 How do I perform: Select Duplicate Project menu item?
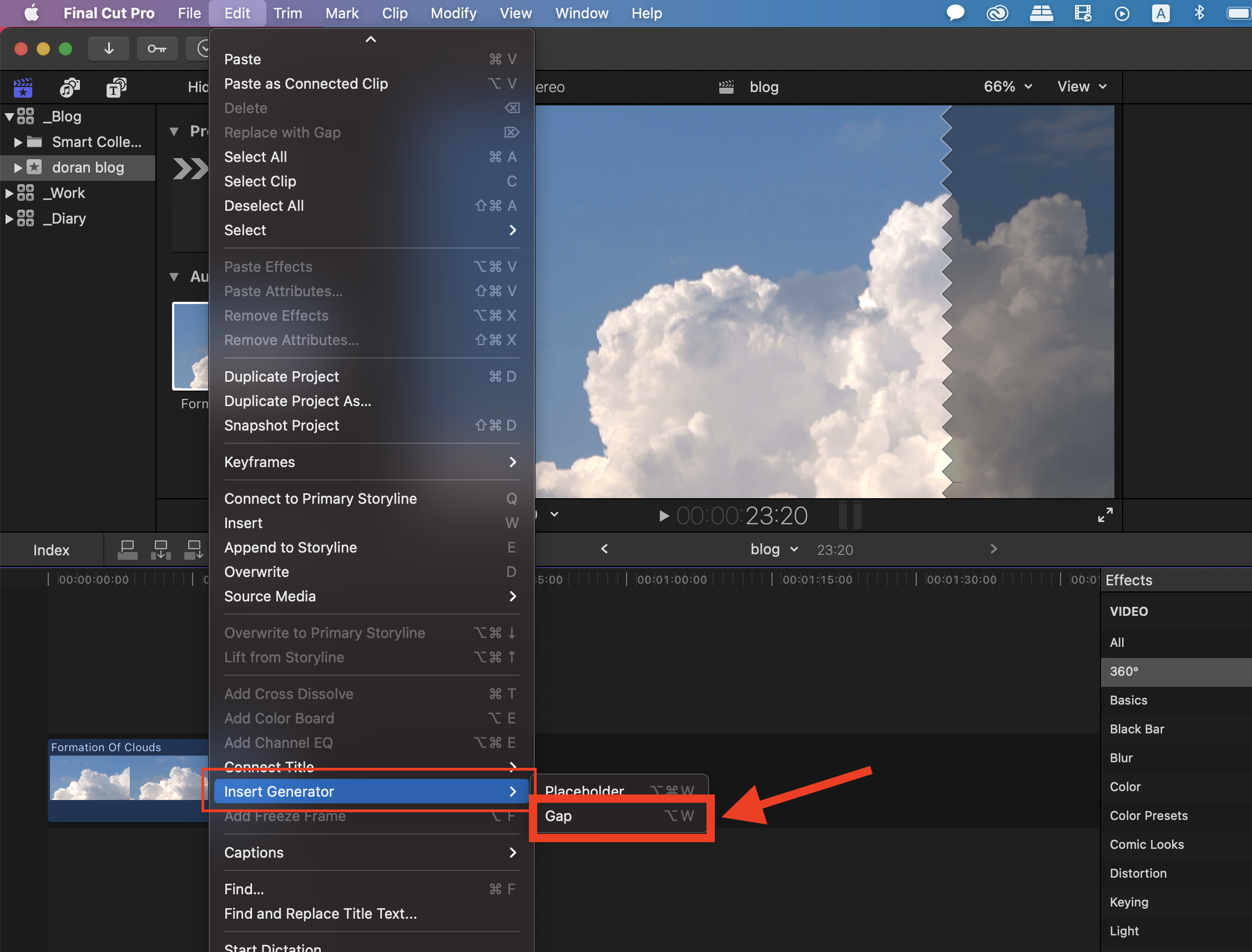click(282, 376)
